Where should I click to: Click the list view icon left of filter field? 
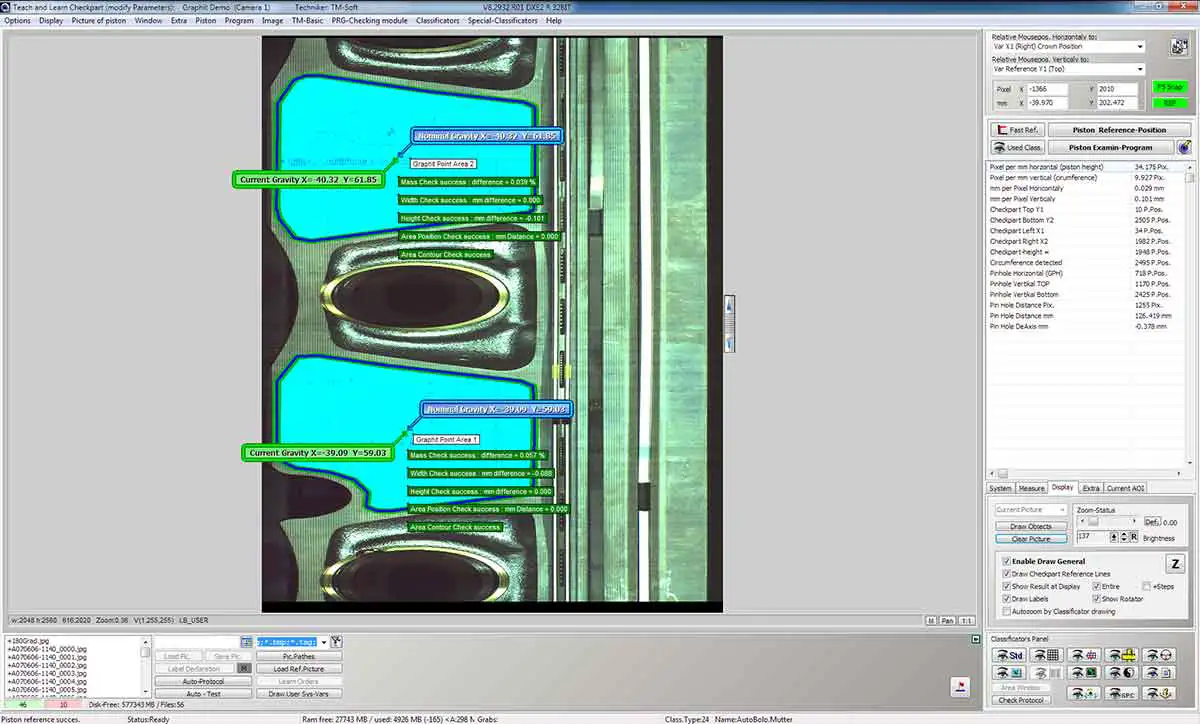[x=246, y=641]
